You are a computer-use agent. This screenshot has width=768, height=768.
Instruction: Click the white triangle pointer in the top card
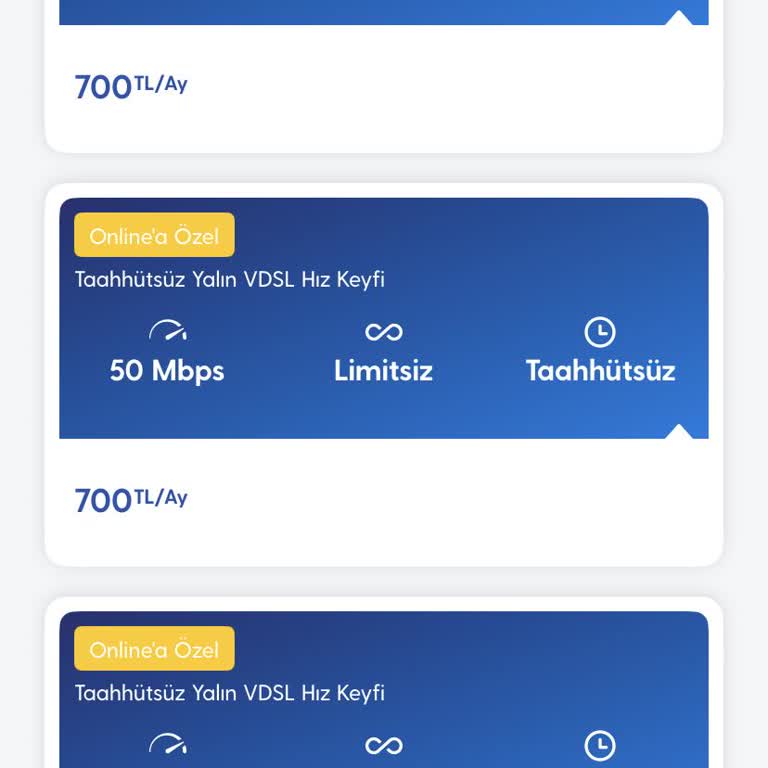point(679,17)
